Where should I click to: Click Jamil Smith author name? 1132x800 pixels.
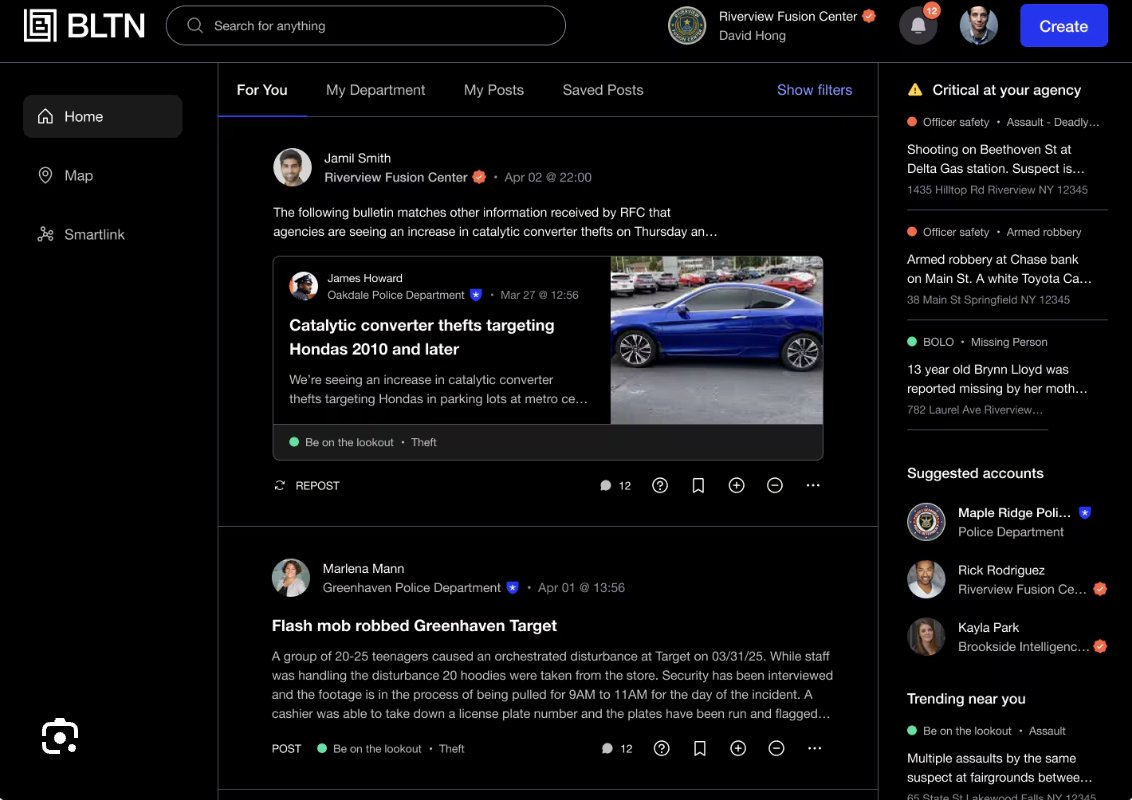tap(357, 158)
